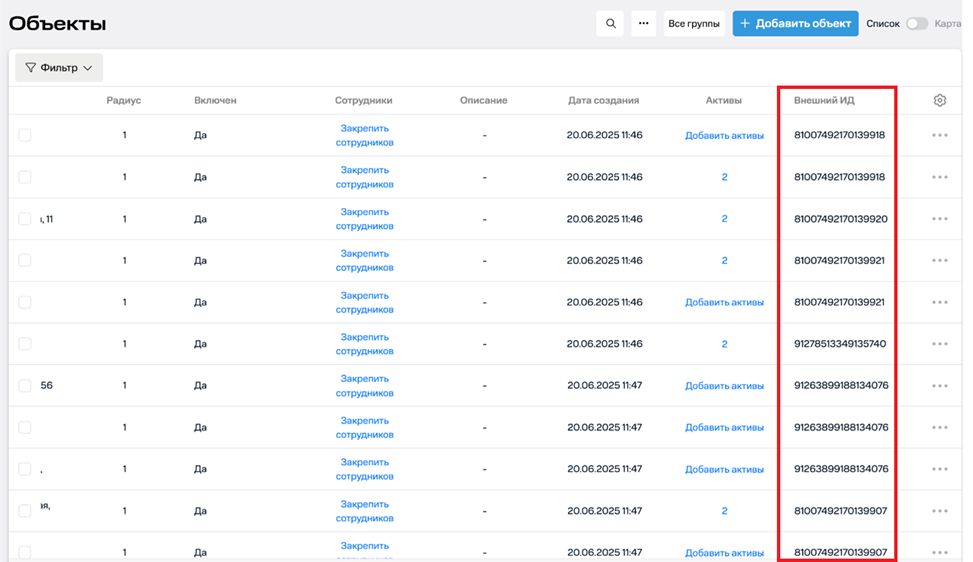The image size is (973, 562).
Task: Click Добавить активы link in first row
Action: click(x=724, y=136)
